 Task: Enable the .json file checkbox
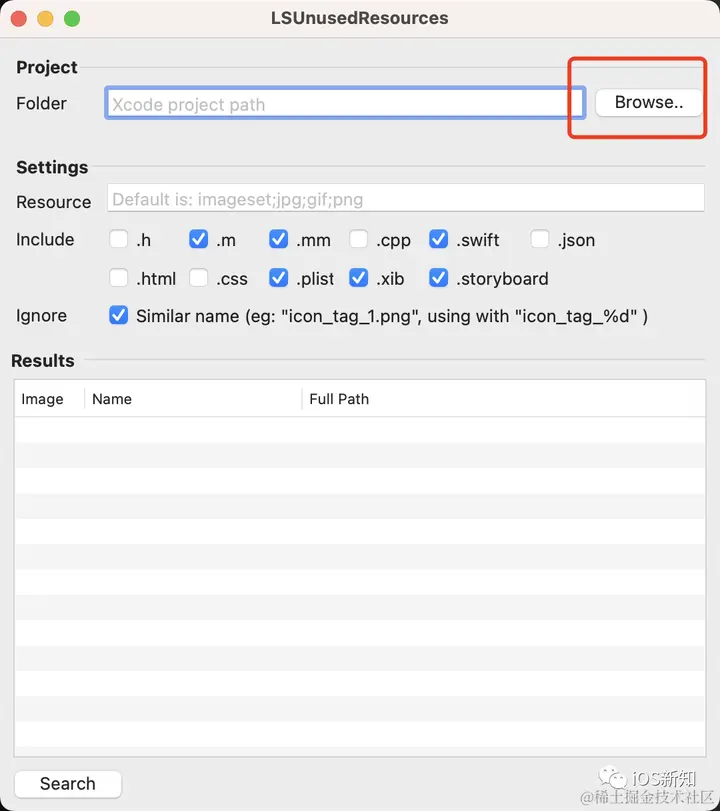540,239
